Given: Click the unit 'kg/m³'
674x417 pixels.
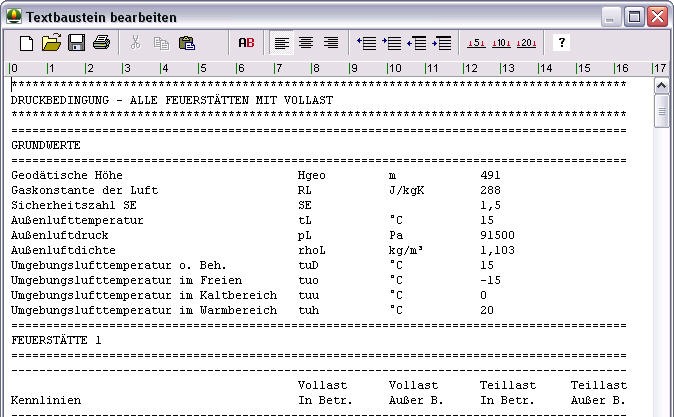Looking at the screenshot, I should 406,250.
